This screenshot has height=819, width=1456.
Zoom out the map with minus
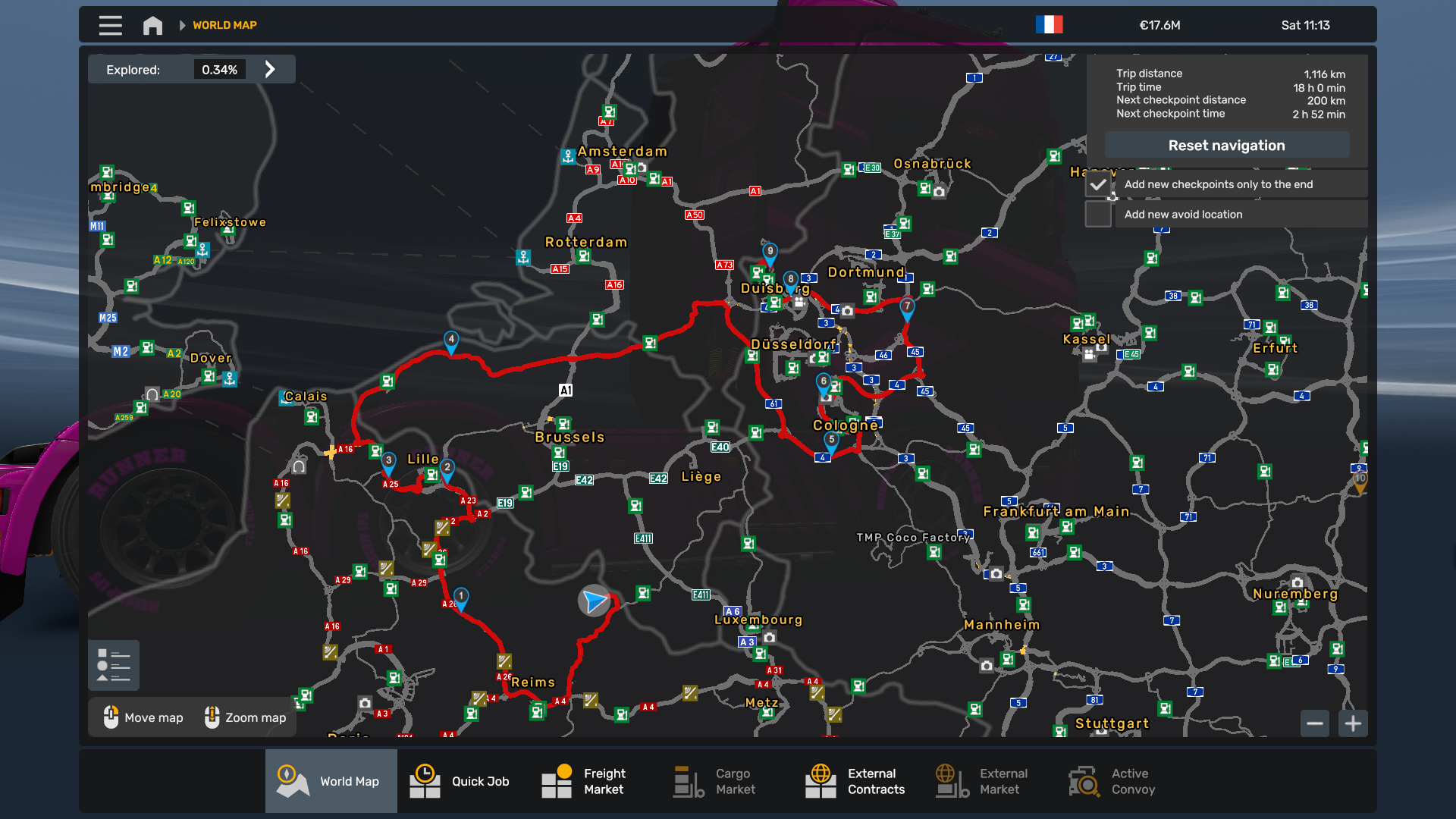pos(1315,723)
